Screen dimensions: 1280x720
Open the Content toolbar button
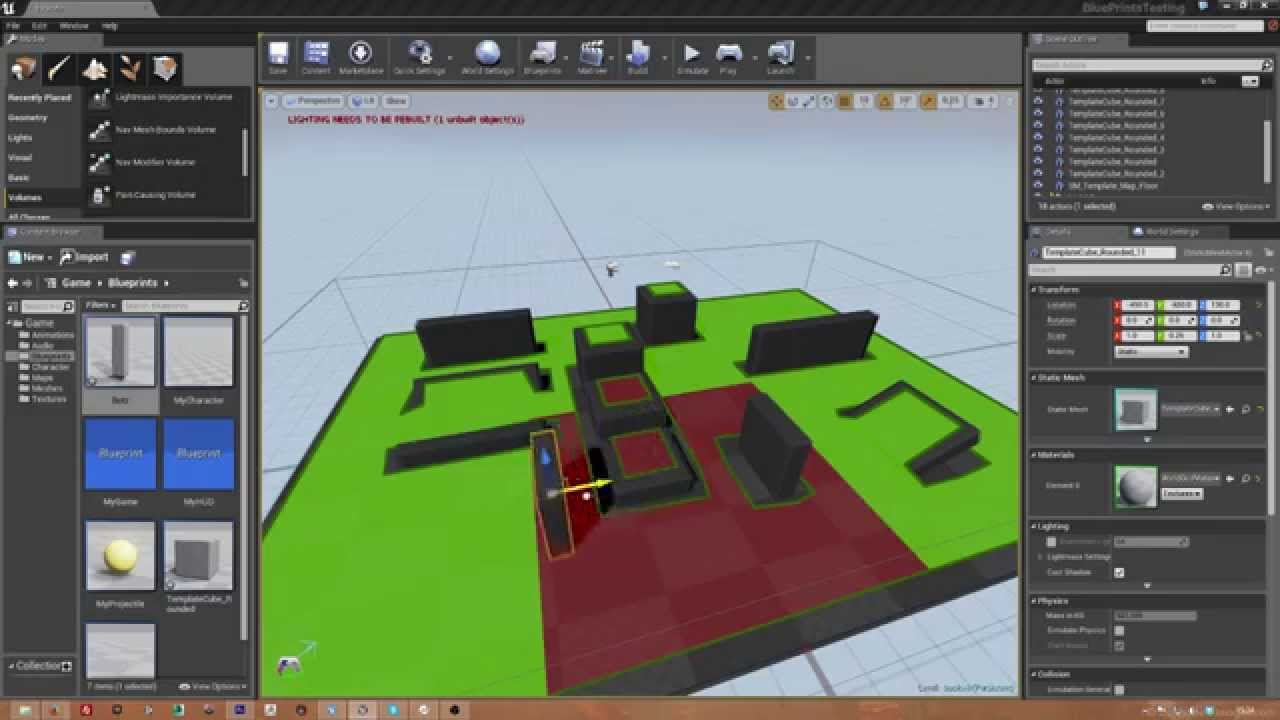coord(316,56)
